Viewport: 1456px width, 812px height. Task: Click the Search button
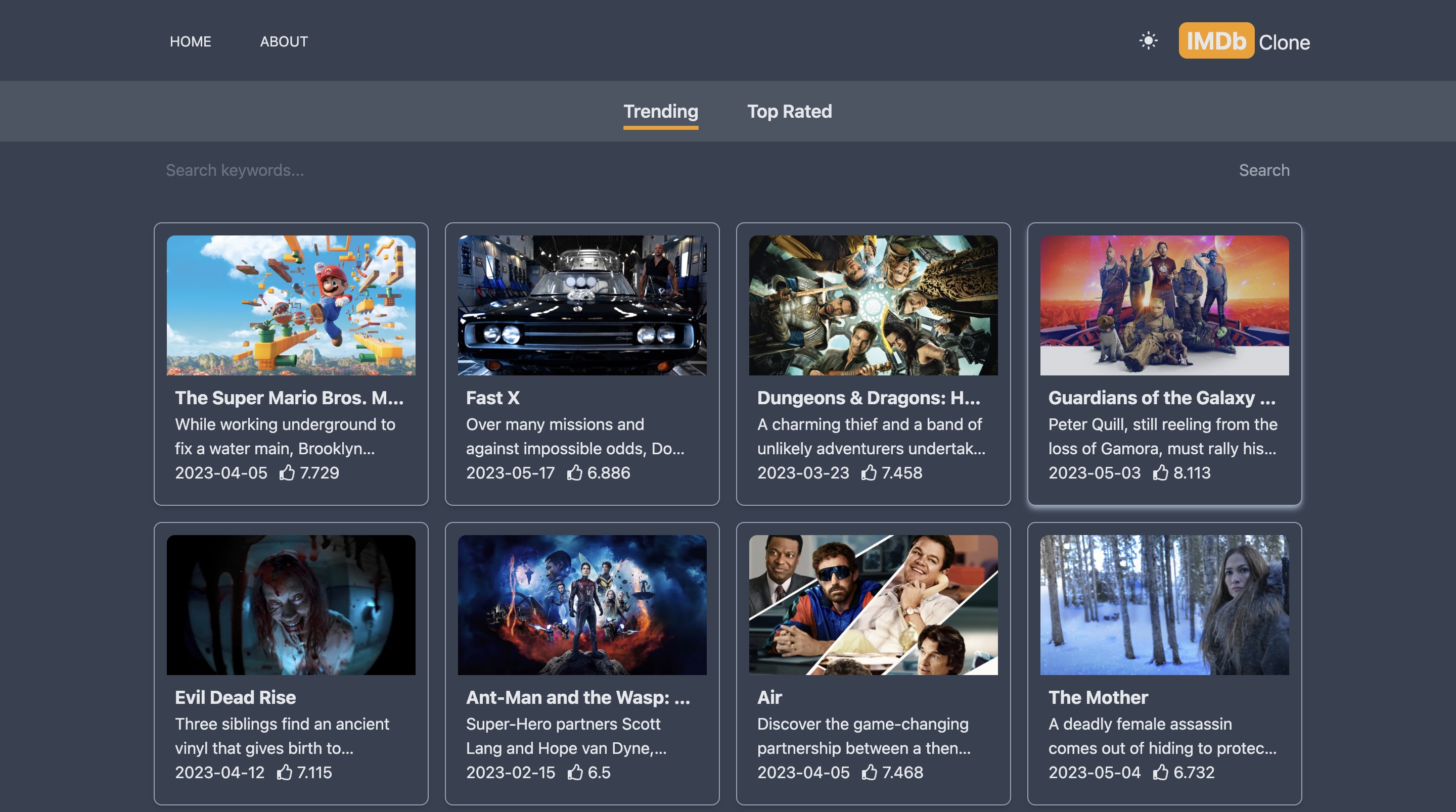[x=1264, y=170]
